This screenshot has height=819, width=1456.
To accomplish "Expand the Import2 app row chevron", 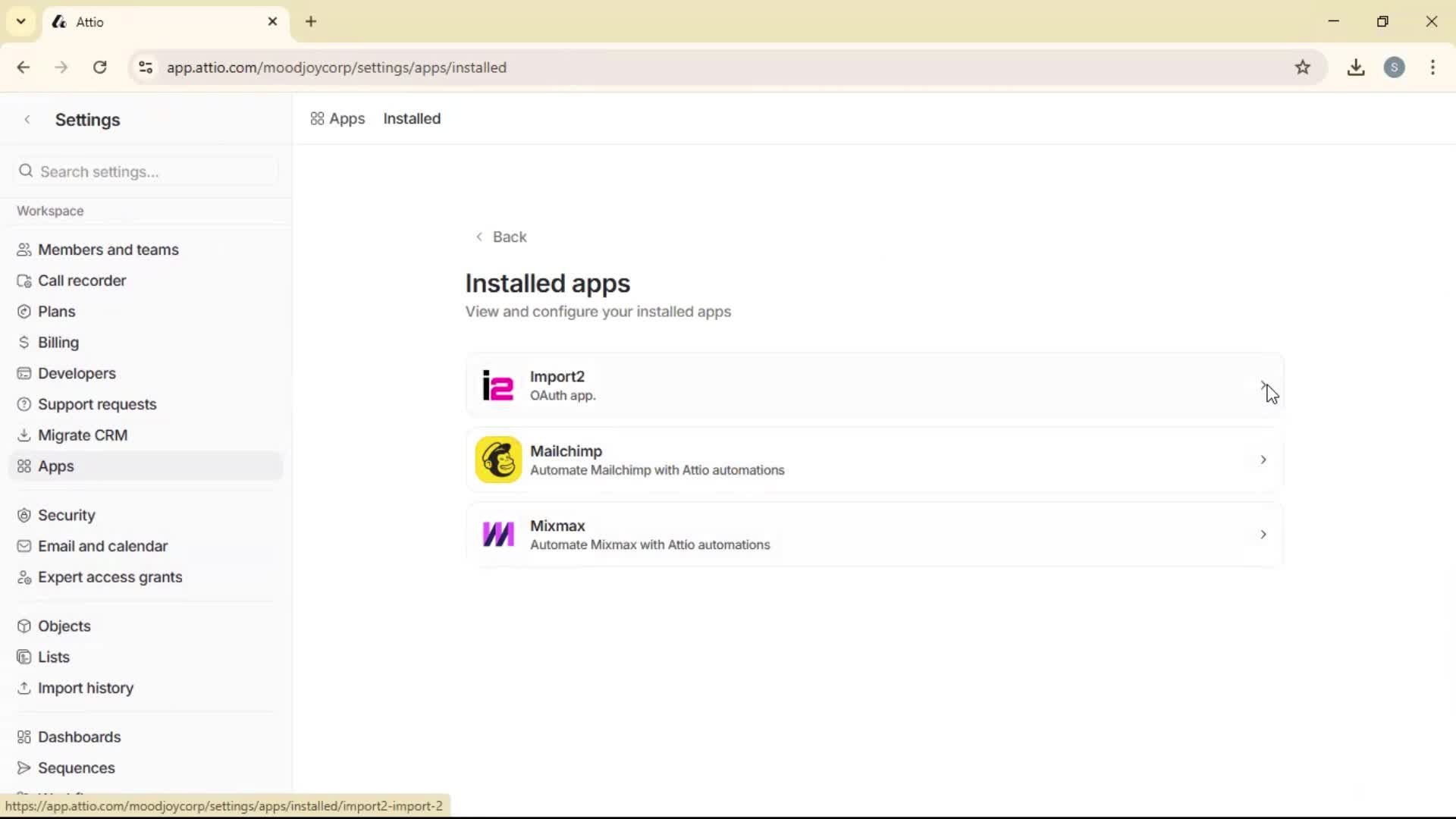I will coord(1263,385).
